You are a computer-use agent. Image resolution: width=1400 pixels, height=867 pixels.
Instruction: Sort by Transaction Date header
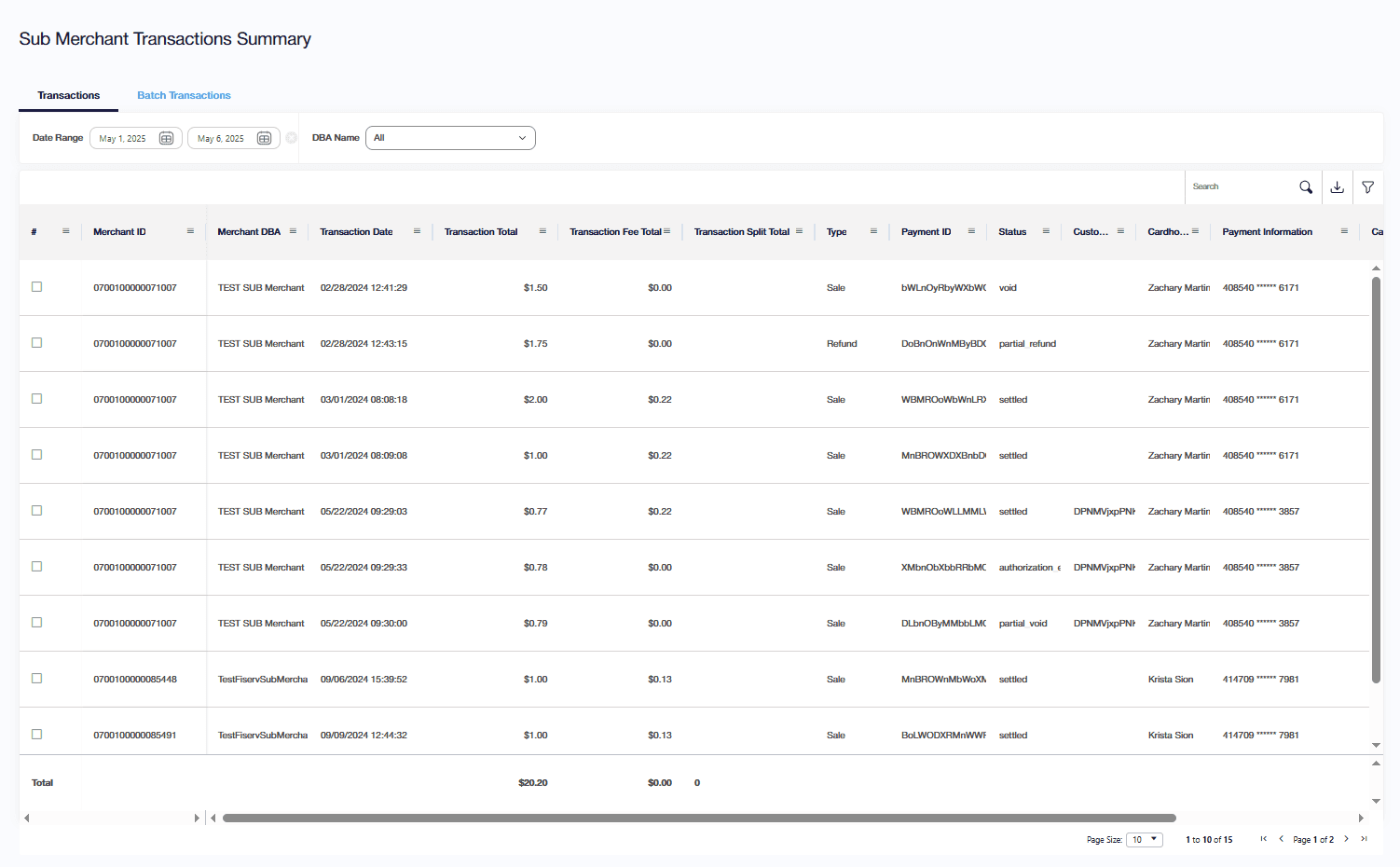click(x=356, y=231)
